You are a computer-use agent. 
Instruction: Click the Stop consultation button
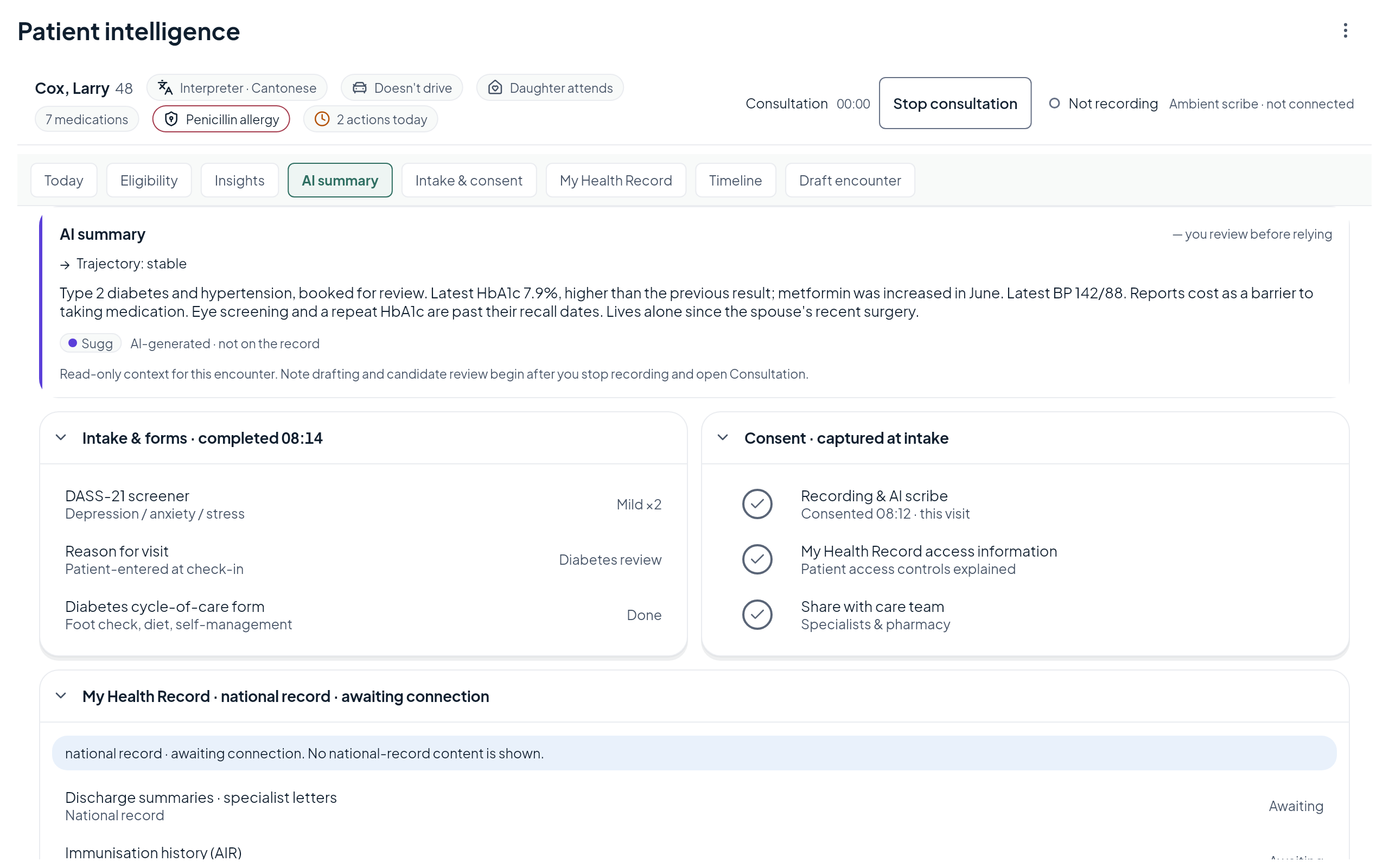954,103
